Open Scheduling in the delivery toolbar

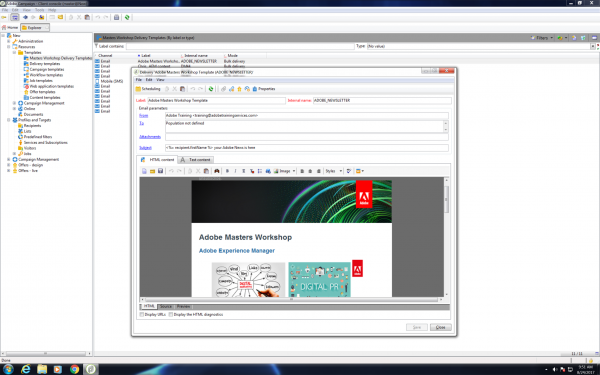point(148,89)
